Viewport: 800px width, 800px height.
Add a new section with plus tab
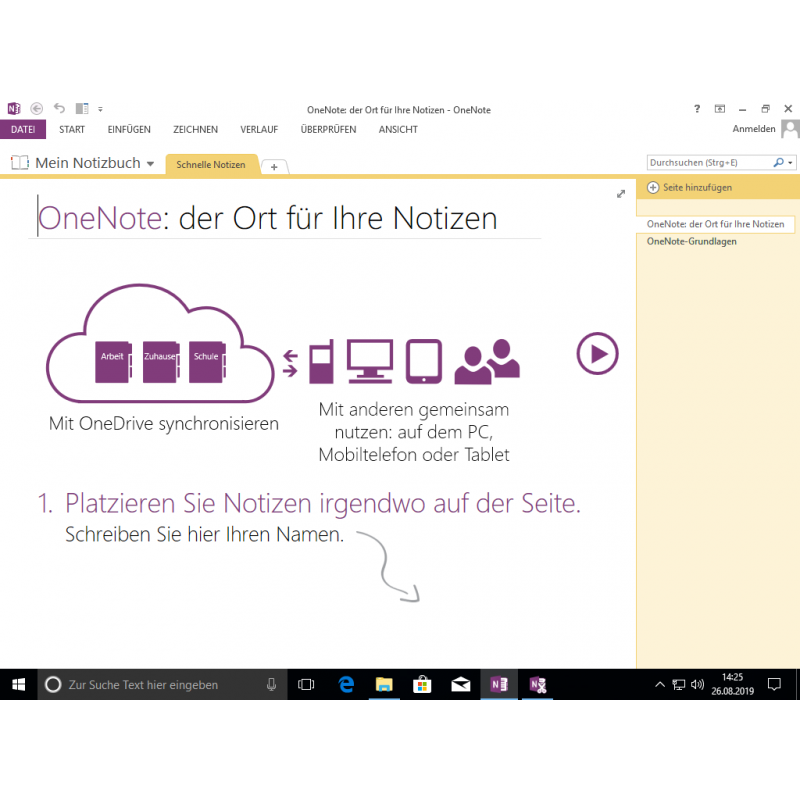point(274,166)
